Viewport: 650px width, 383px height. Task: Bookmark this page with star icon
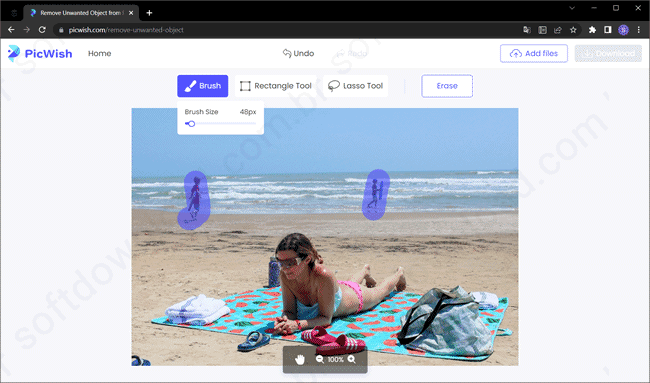[x=573, y=30]
